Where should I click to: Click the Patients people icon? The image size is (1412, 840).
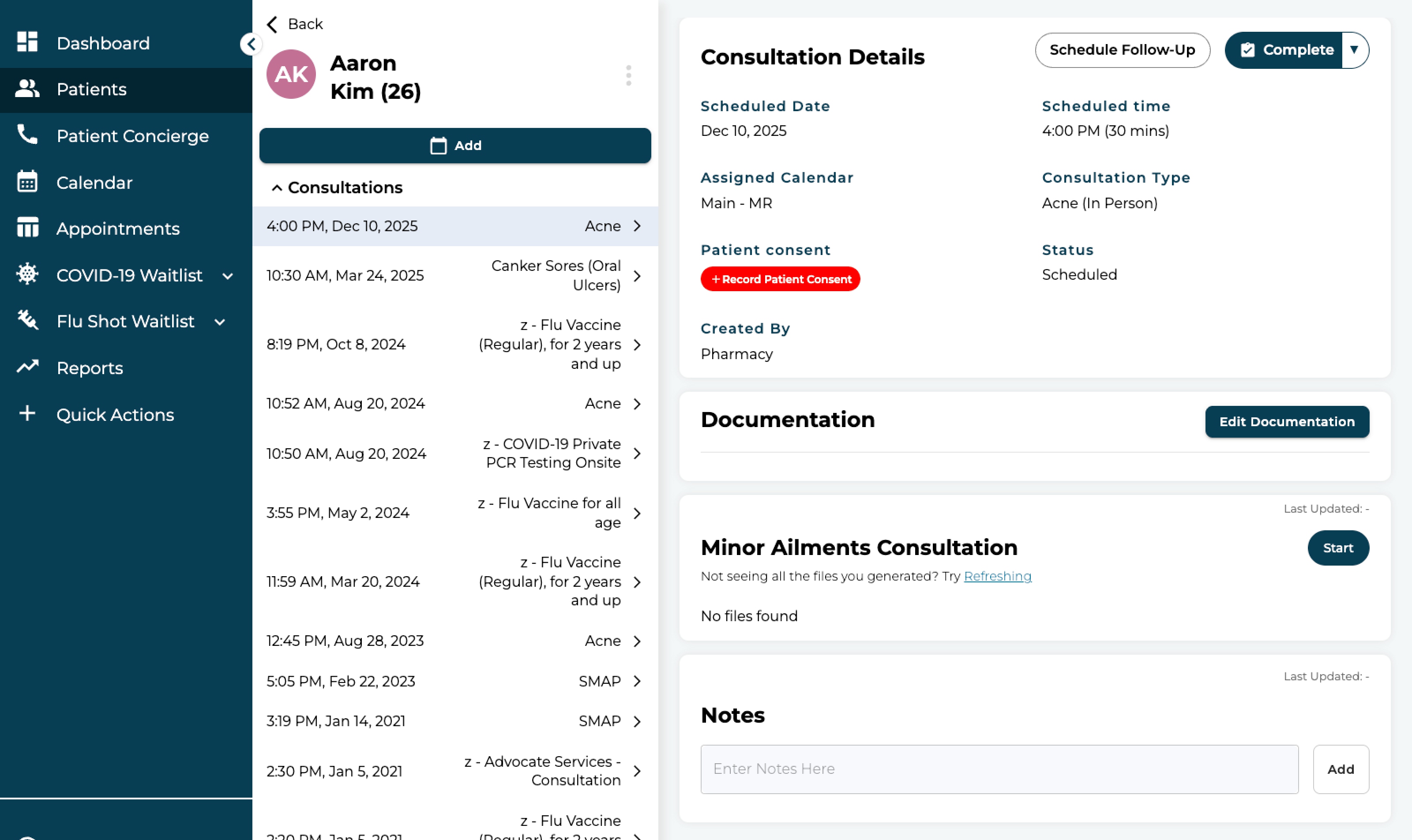27,89
